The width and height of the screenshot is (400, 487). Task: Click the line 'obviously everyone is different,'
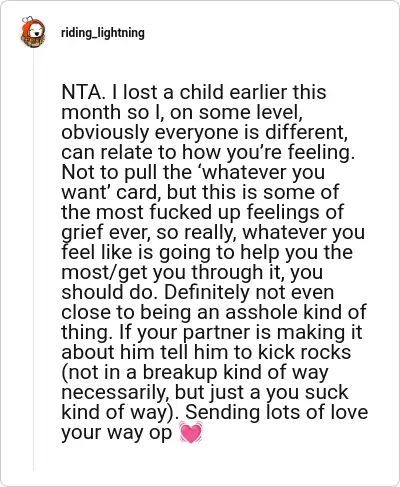coord(205,132)
